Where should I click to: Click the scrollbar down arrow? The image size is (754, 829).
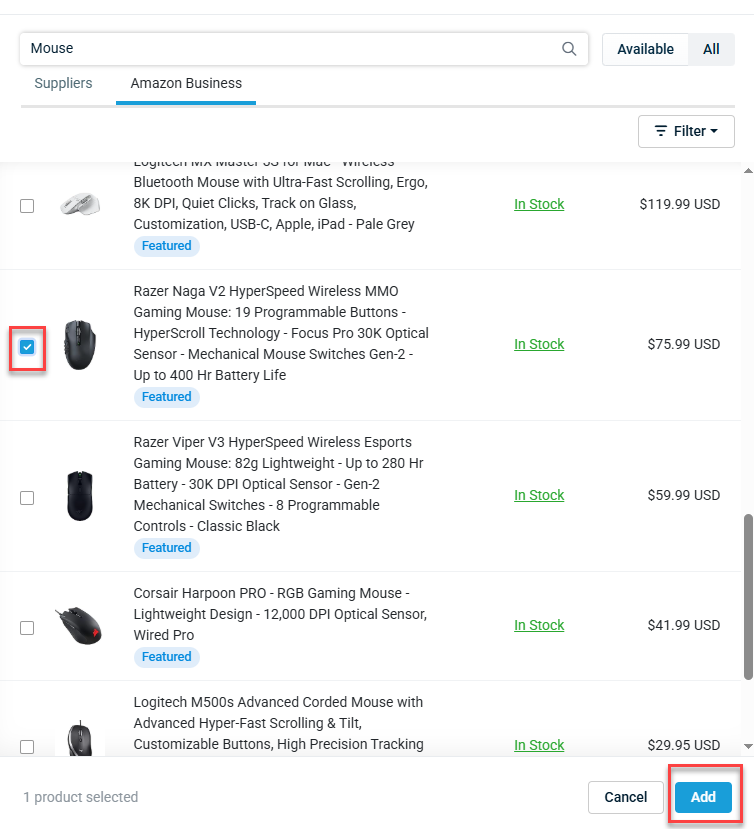pos(748,747)
